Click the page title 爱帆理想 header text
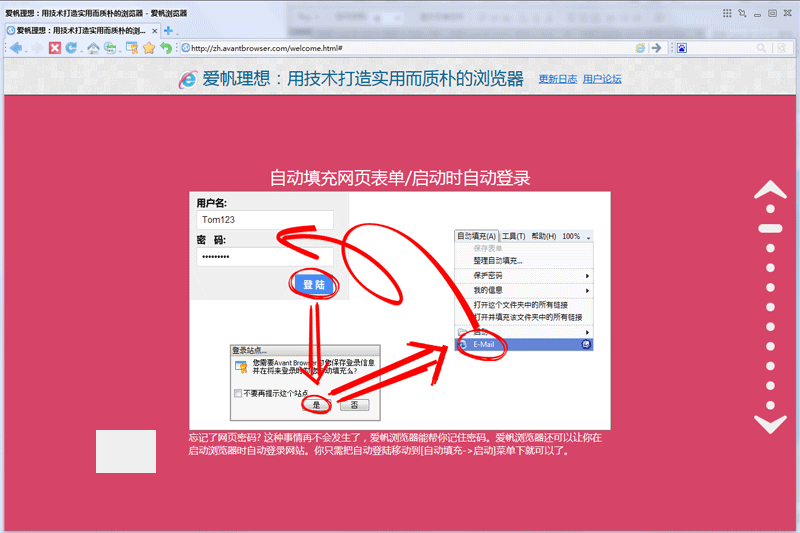 point(363,79)
